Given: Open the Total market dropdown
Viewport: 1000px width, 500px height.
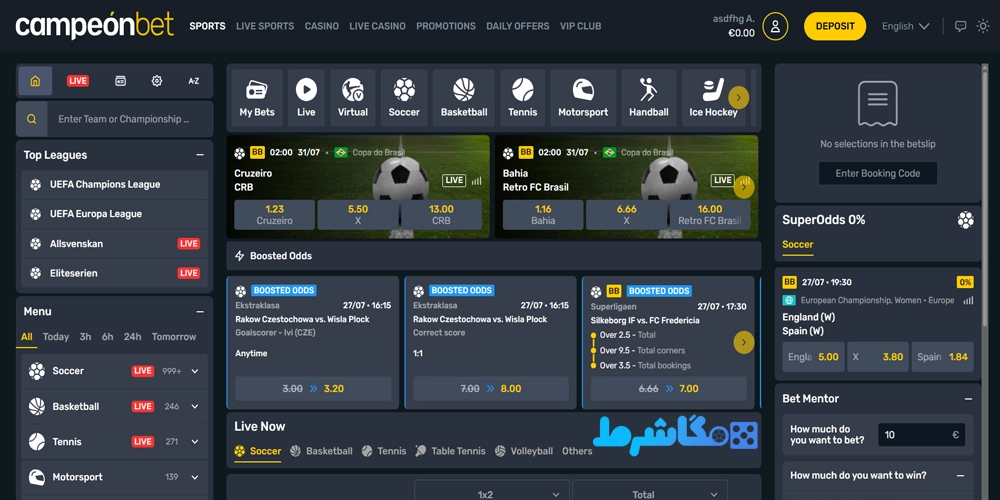Looking at the screenshot, I should [650, 493].
